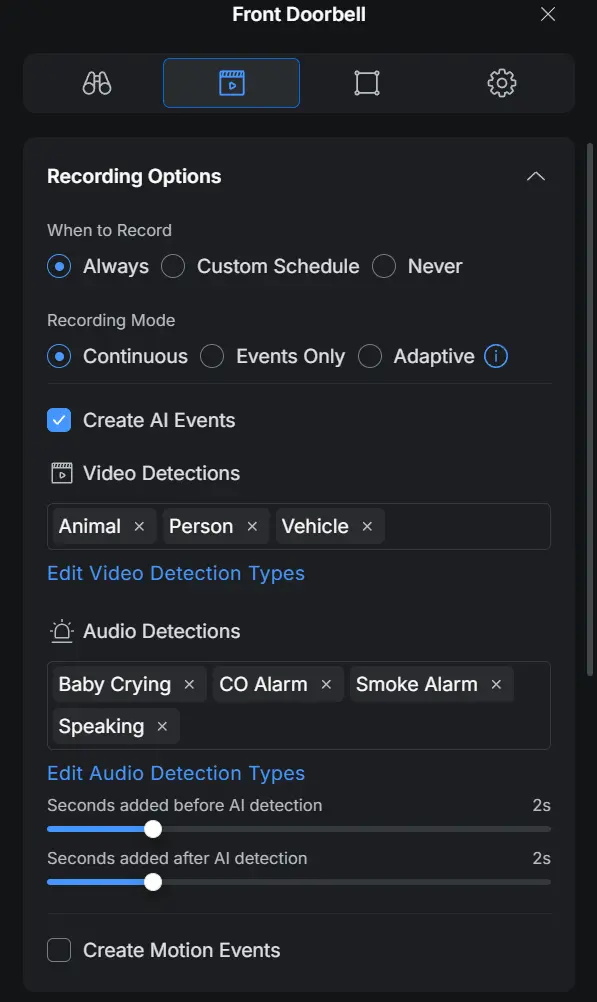Remove the Smoke Alarm audio tag
The height and width of the screenshot is (1002, 597).
click(497, 684)
